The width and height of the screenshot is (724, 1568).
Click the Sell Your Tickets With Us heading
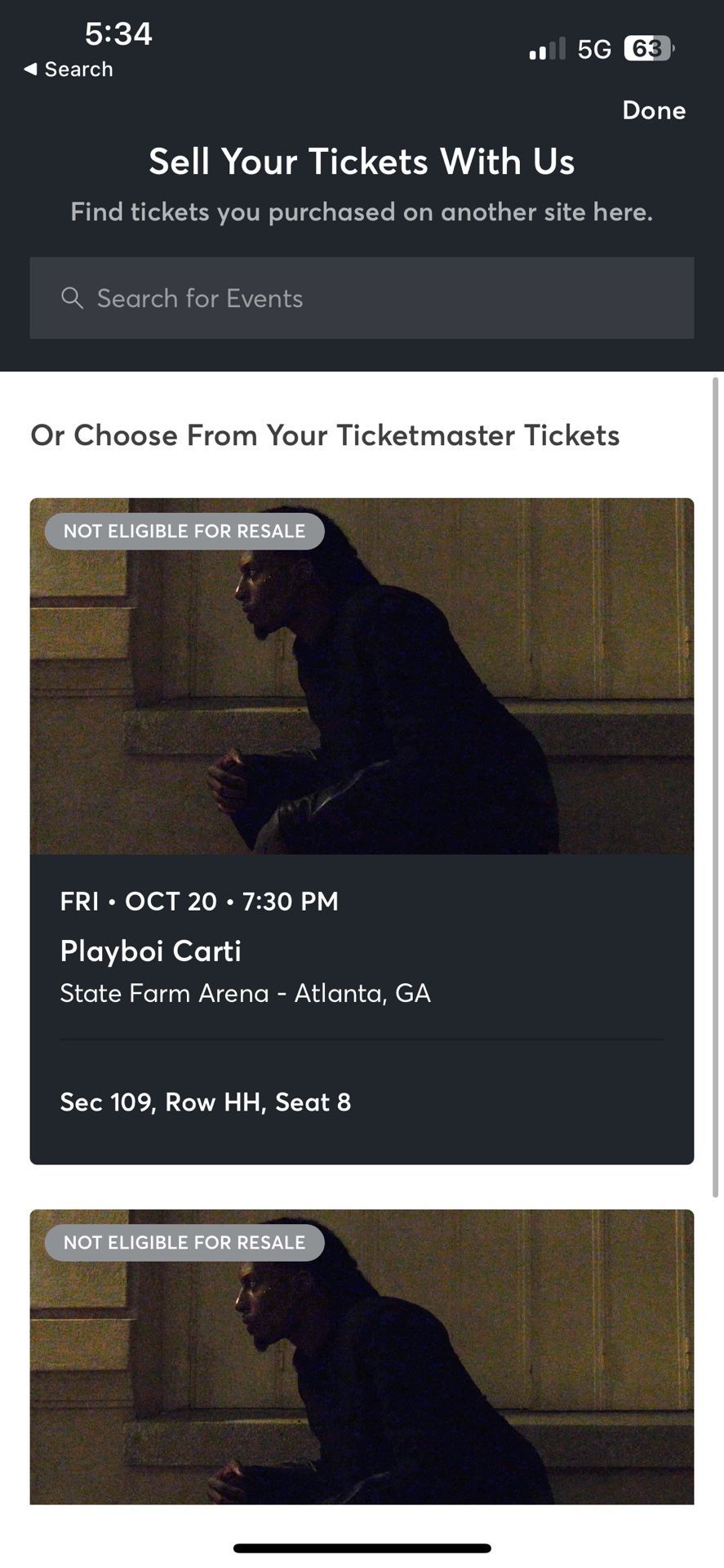pos(362,161)
